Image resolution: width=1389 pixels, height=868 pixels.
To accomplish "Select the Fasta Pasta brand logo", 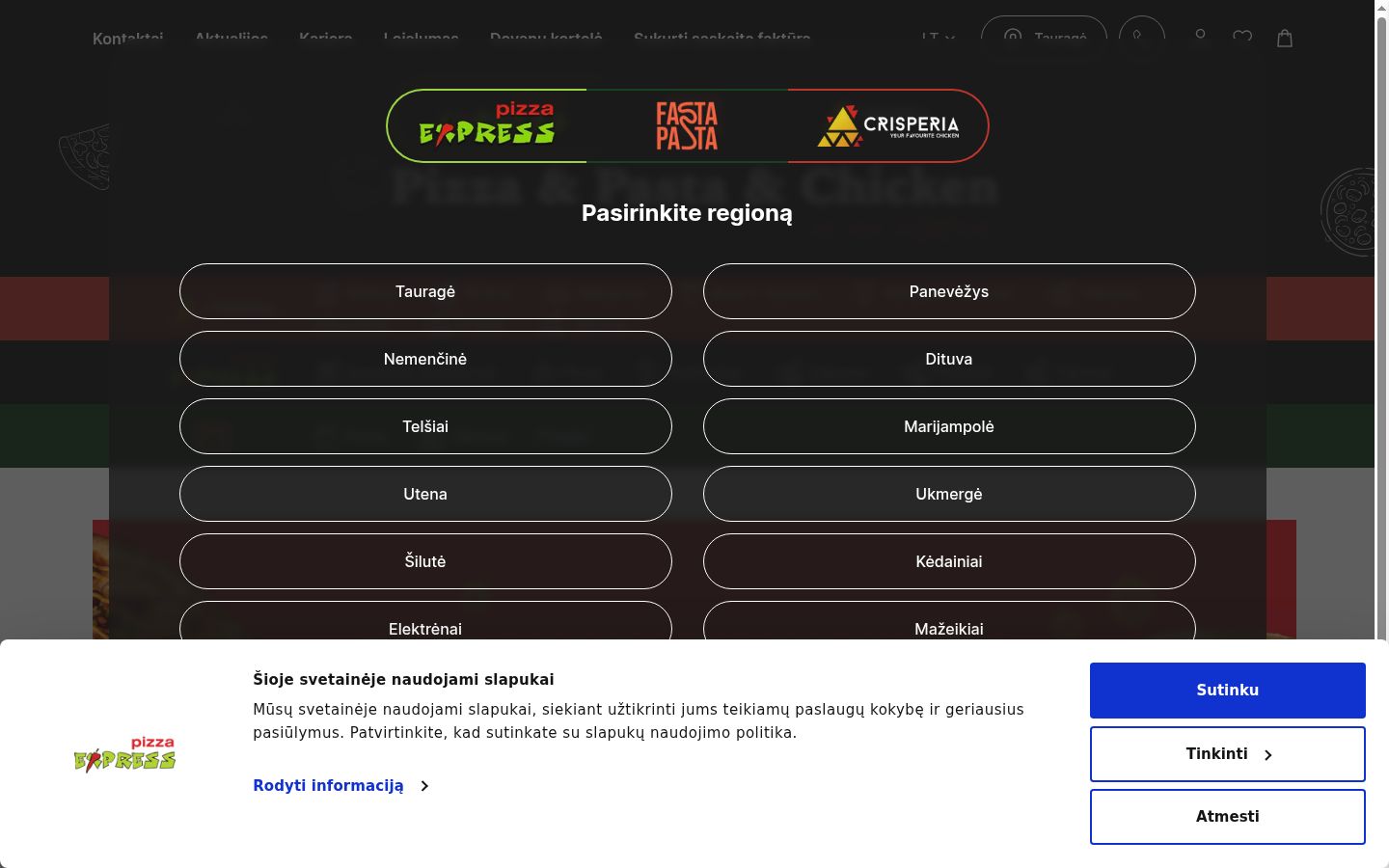I will 687,125.
